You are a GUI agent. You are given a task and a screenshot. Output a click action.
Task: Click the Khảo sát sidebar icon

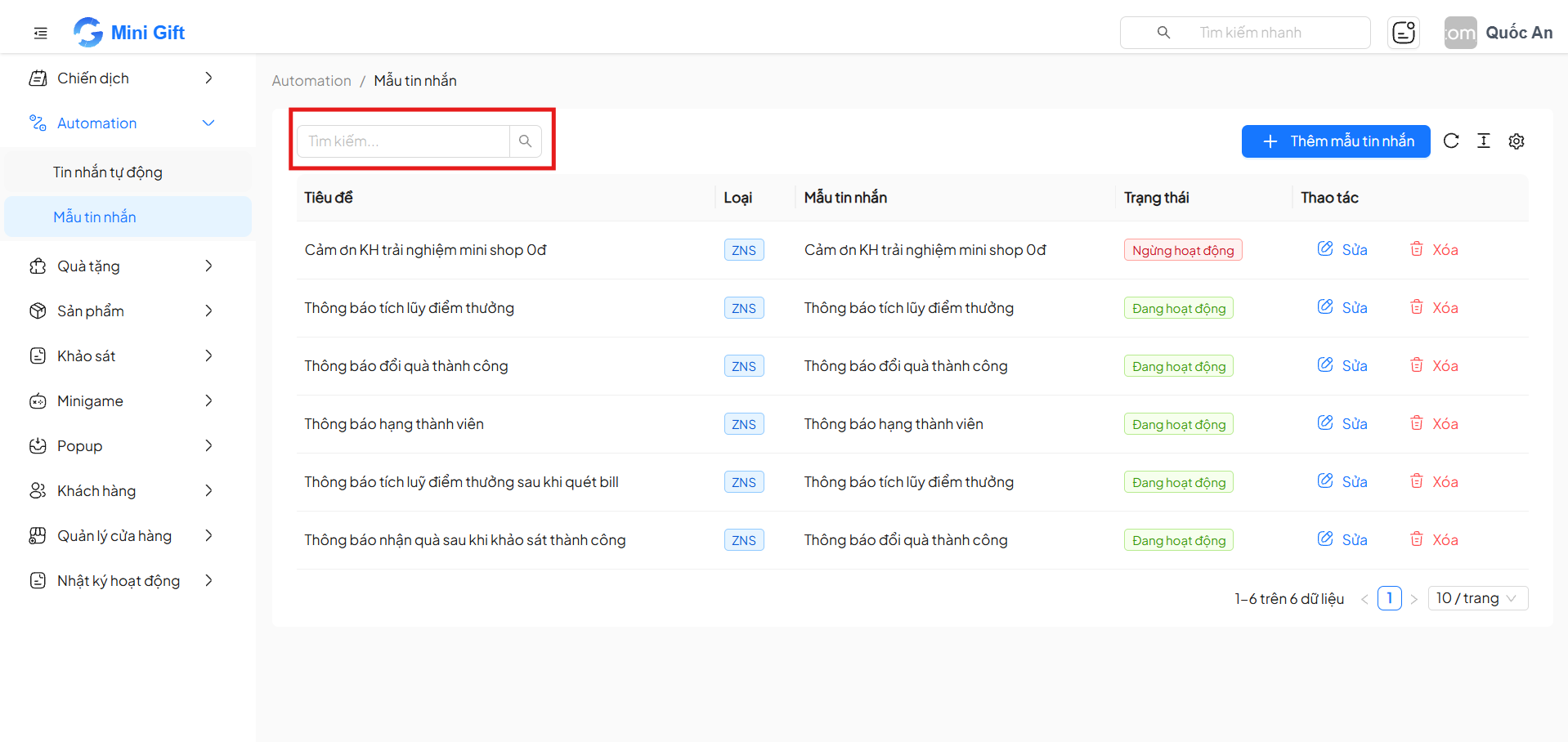[38, 355]
